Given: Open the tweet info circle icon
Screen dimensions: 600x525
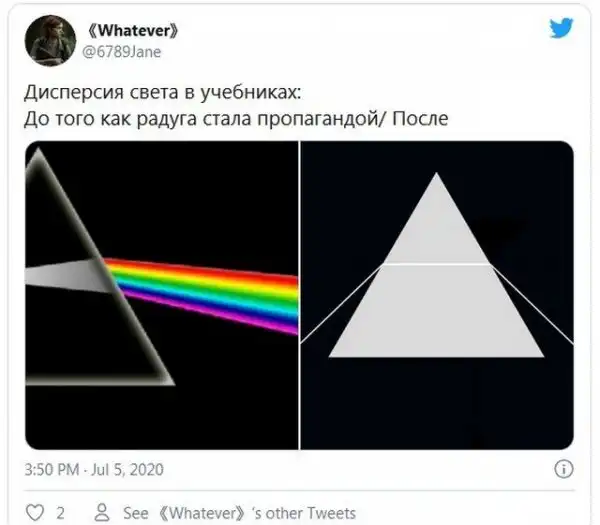Looking at the screenshot, I should coord(564,469).
